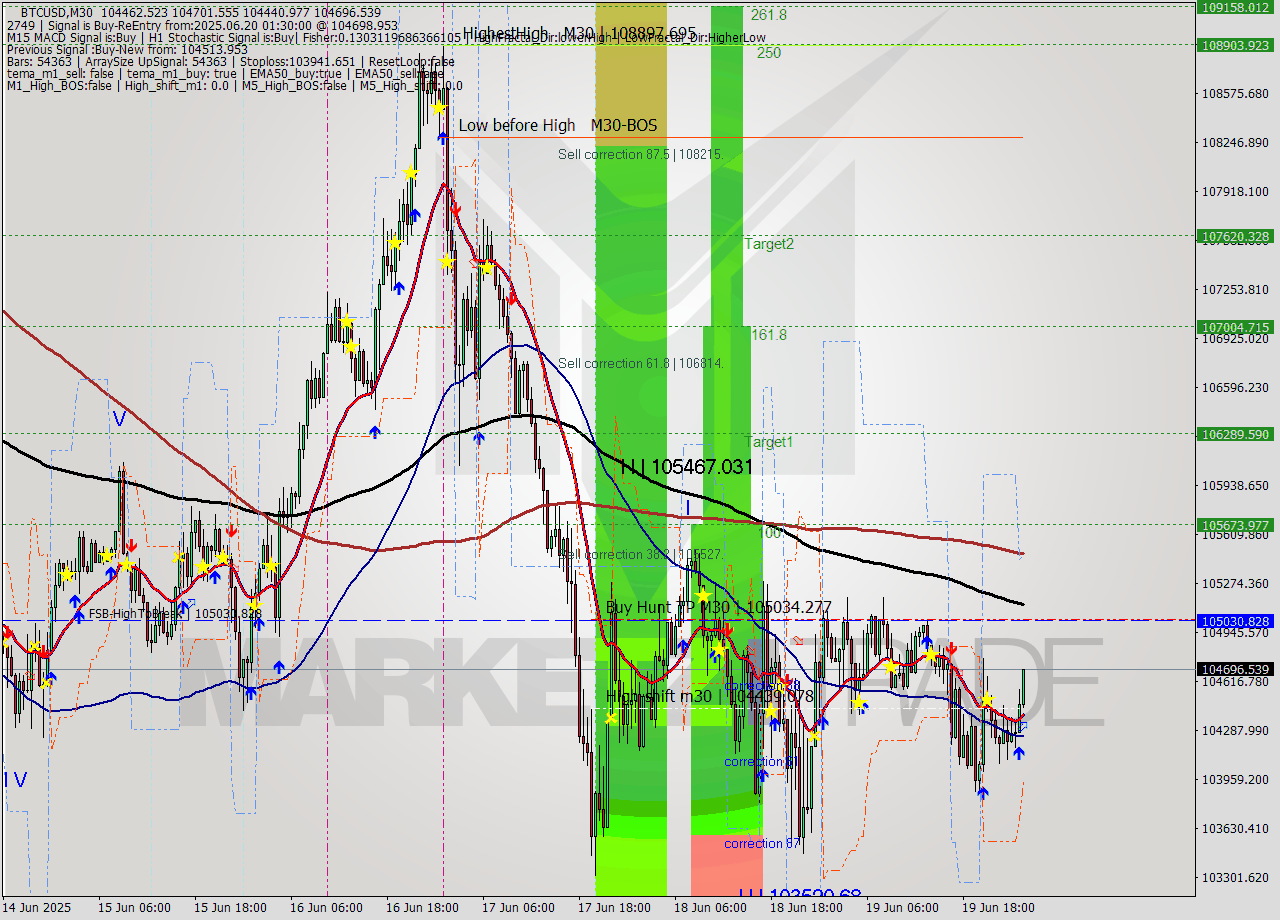
Task: Select the 261.8 Fibonacci level label
Action: 768,15
